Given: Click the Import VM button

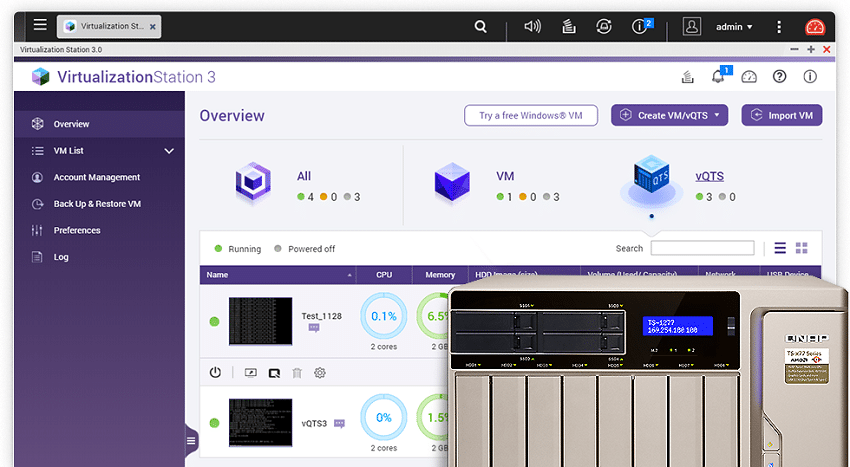Looking at the screenshot, I should coord(782,116).
